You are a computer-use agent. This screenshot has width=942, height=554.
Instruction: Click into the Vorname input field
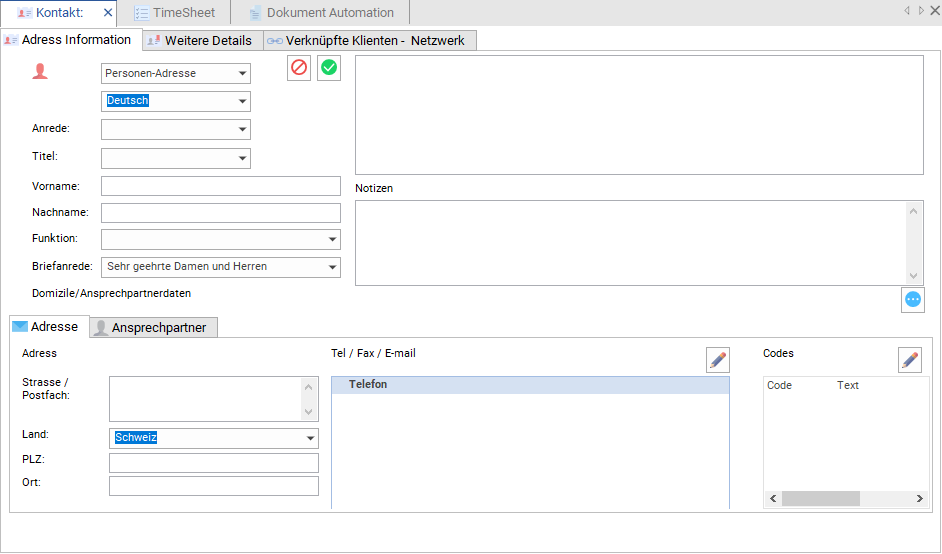[220, 186]
